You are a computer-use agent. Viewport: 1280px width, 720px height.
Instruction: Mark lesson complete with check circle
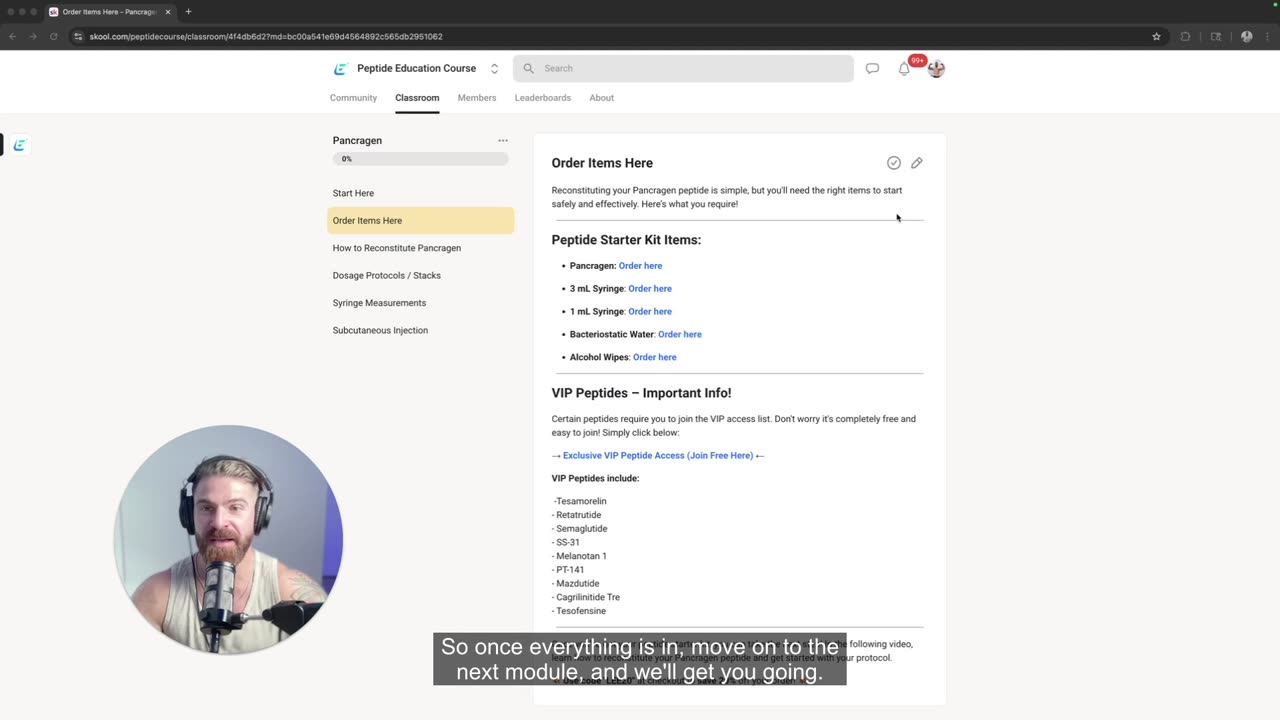coord(894,163)
